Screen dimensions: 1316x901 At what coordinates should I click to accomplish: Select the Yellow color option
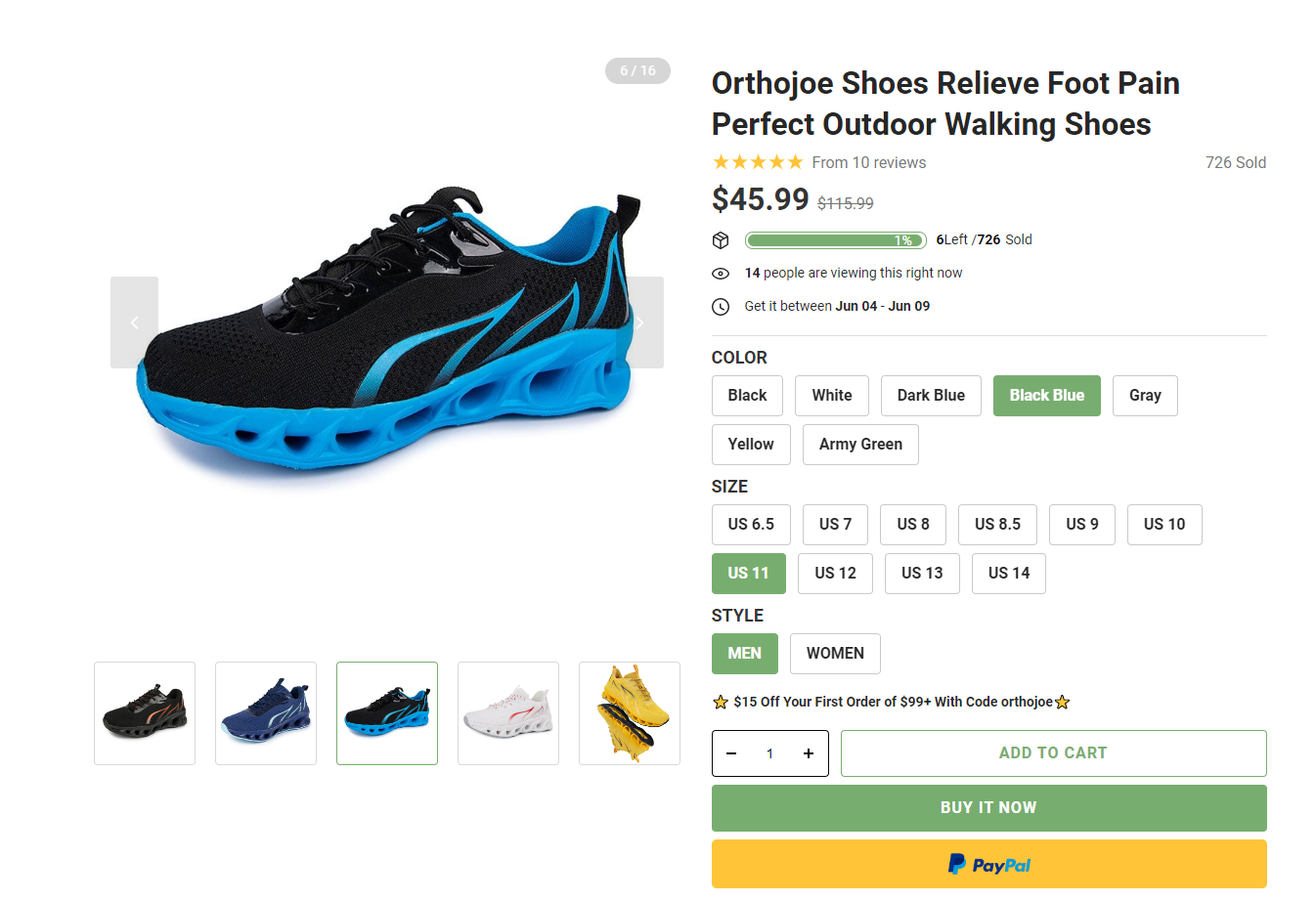point(750,445)
